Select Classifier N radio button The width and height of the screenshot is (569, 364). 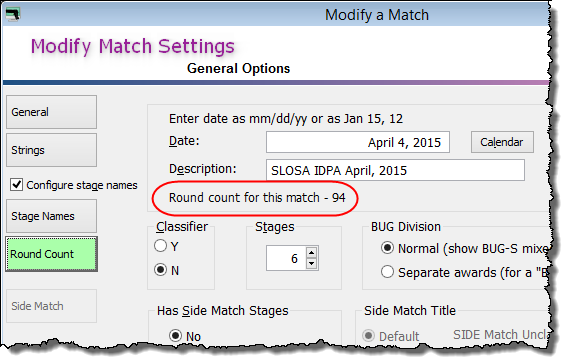click(x=160, y=270)
